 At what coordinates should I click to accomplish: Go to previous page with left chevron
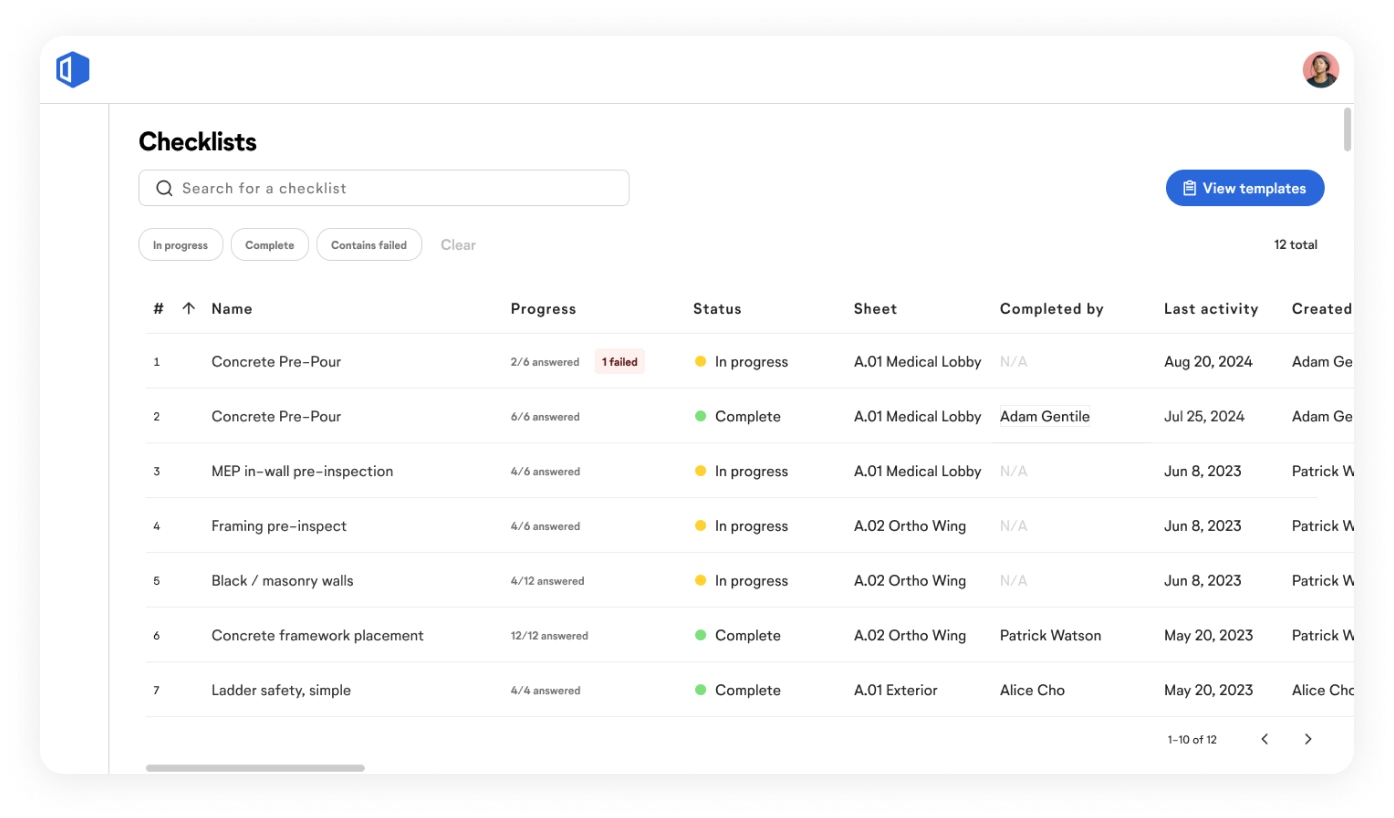point(1264,739)
